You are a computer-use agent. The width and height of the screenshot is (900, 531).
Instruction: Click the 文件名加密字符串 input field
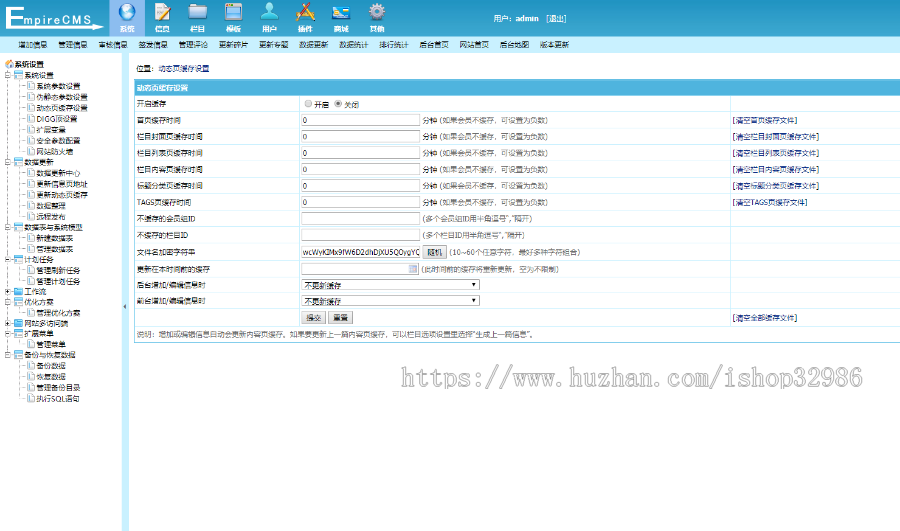(x=360, y=252)
